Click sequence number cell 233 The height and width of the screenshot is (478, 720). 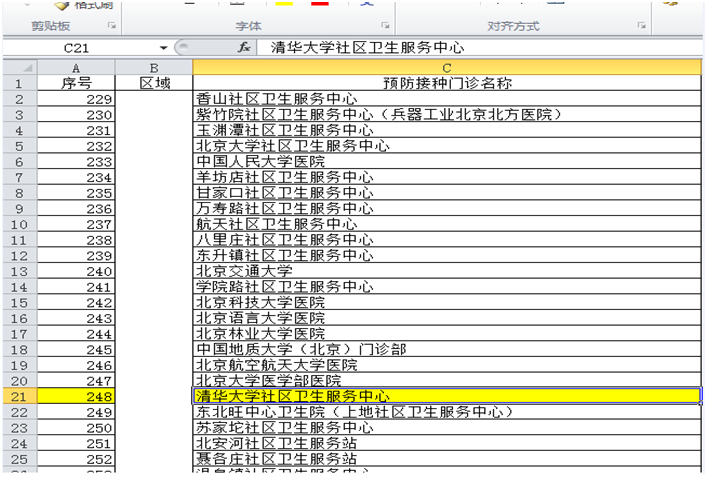coord(76,162)
